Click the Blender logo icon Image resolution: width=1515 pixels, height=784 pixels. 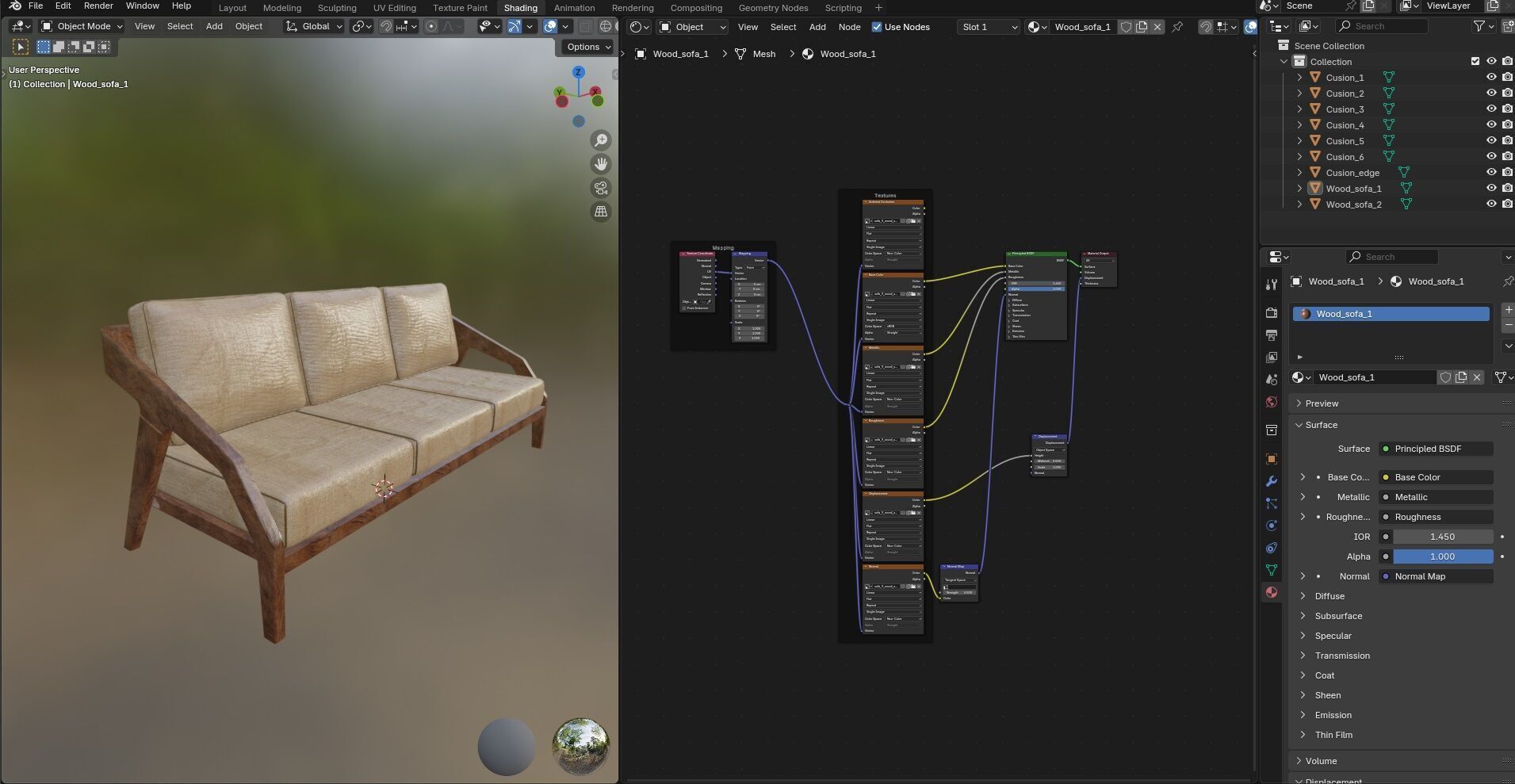15,6
